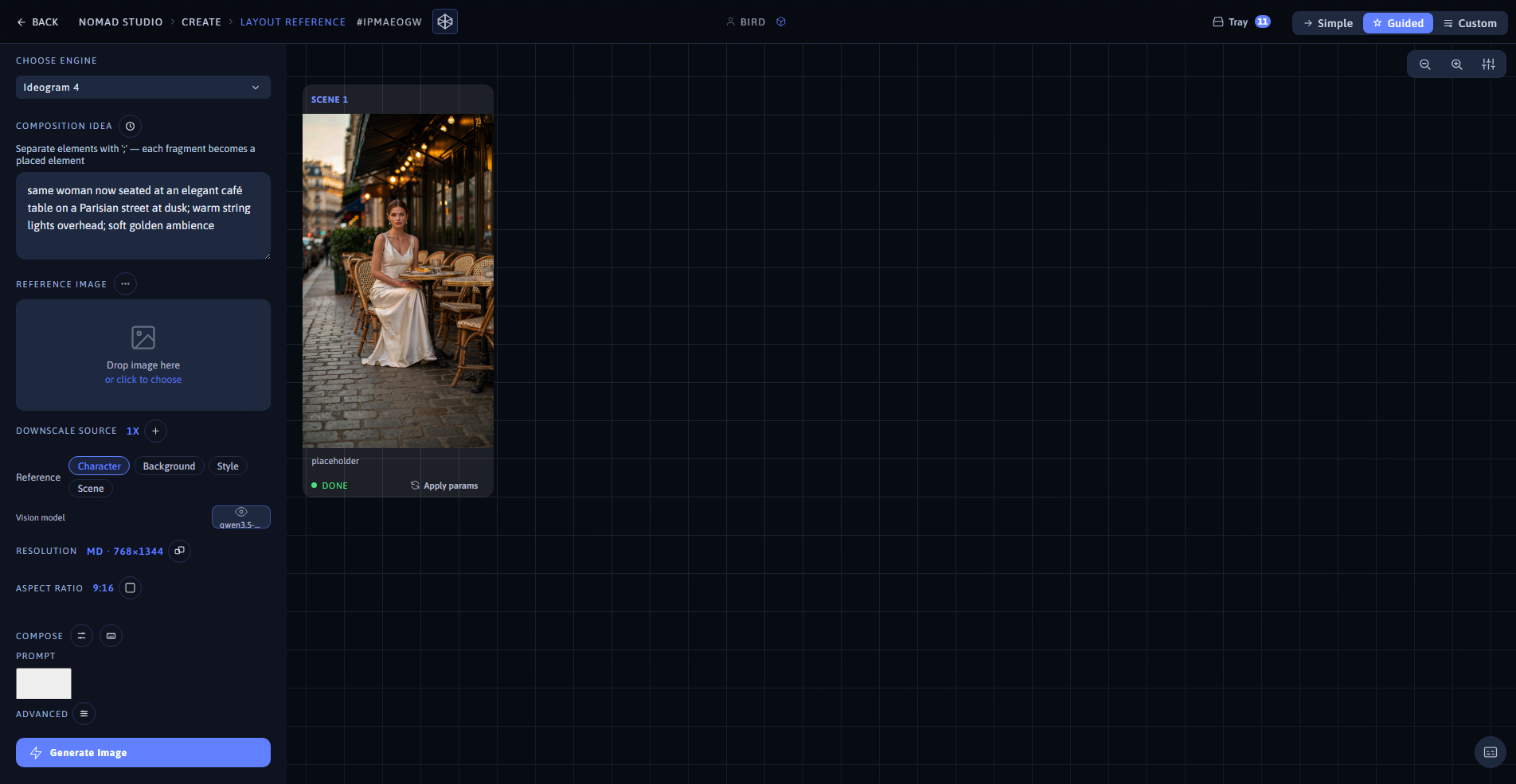Select the Scene reference chip
The width and height of the screenshot is (1516, 784).
coord(91,489)
